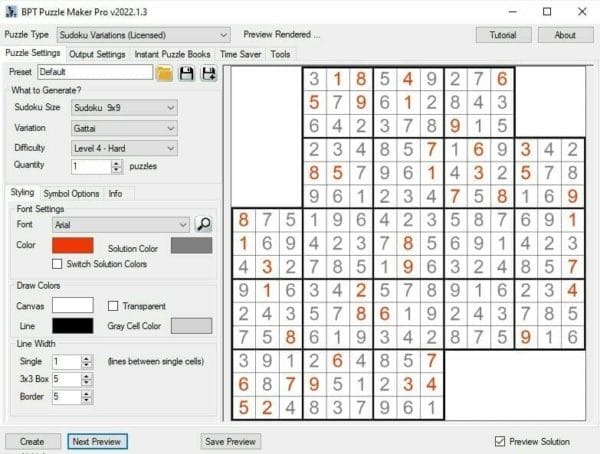Pick the Gray Cell Color swatch

(x=191, y=326)
